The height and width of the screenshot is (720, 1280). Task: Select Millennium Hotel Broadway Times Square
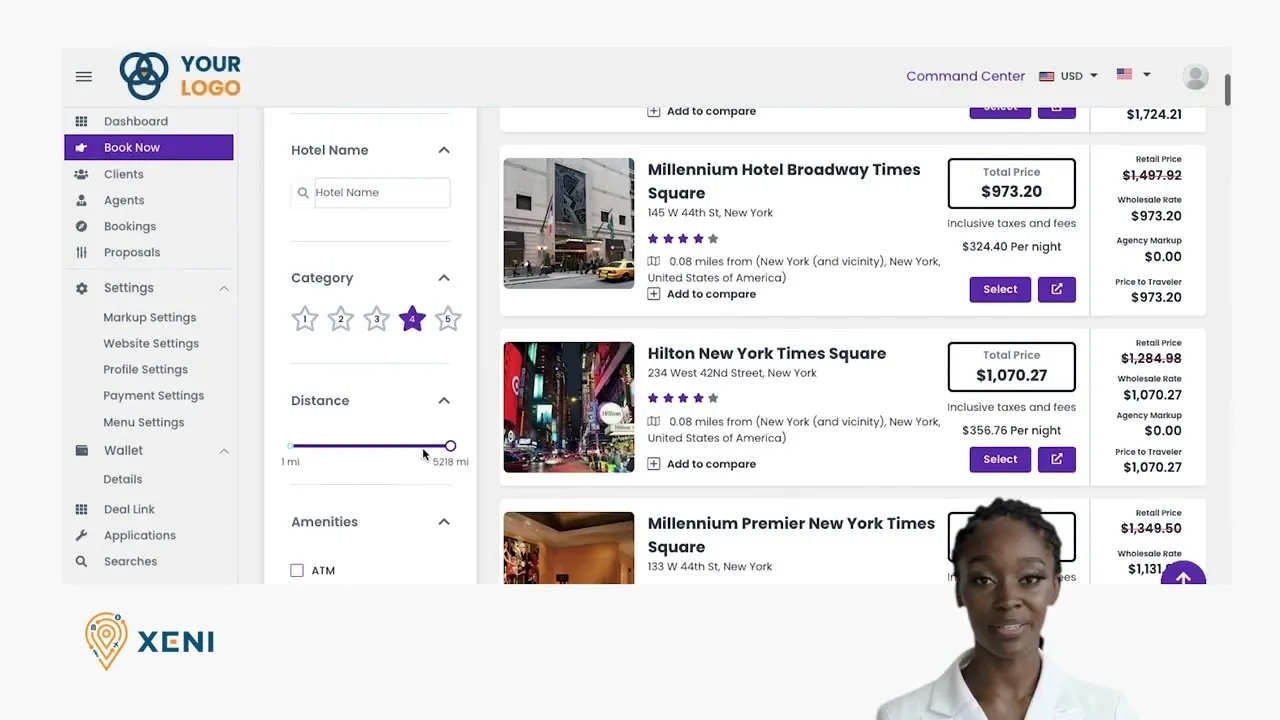coord(1000,289)
